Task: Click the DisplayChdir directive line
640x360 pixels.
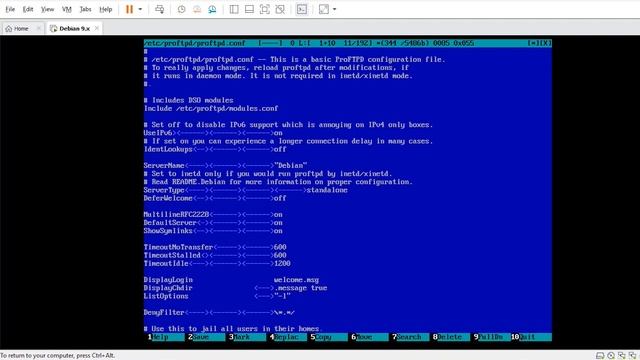Action: (x=236, y=288)
